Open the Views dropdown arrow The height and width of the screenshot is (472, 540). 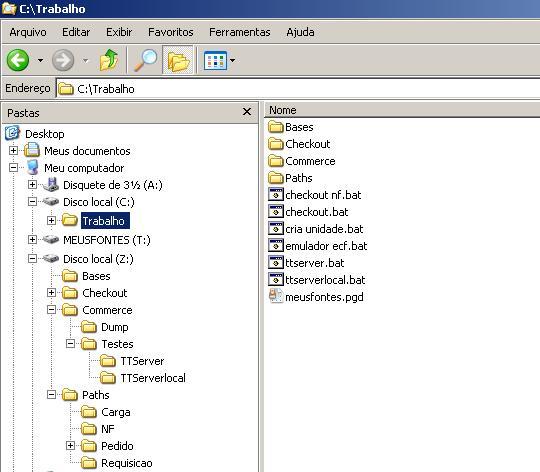coord(233,61)
